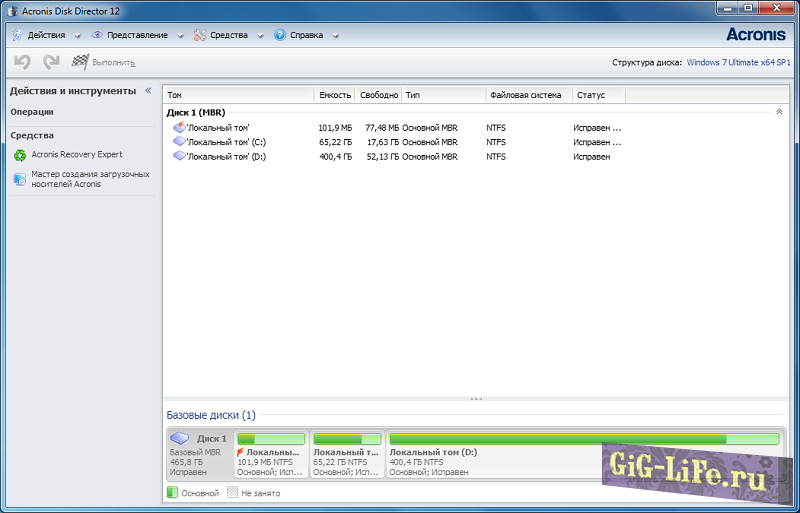Collapse the Диск 1 (MBR) group
Image resolution: width=800 pixels, height=513 pixels.
pos(779,112)
